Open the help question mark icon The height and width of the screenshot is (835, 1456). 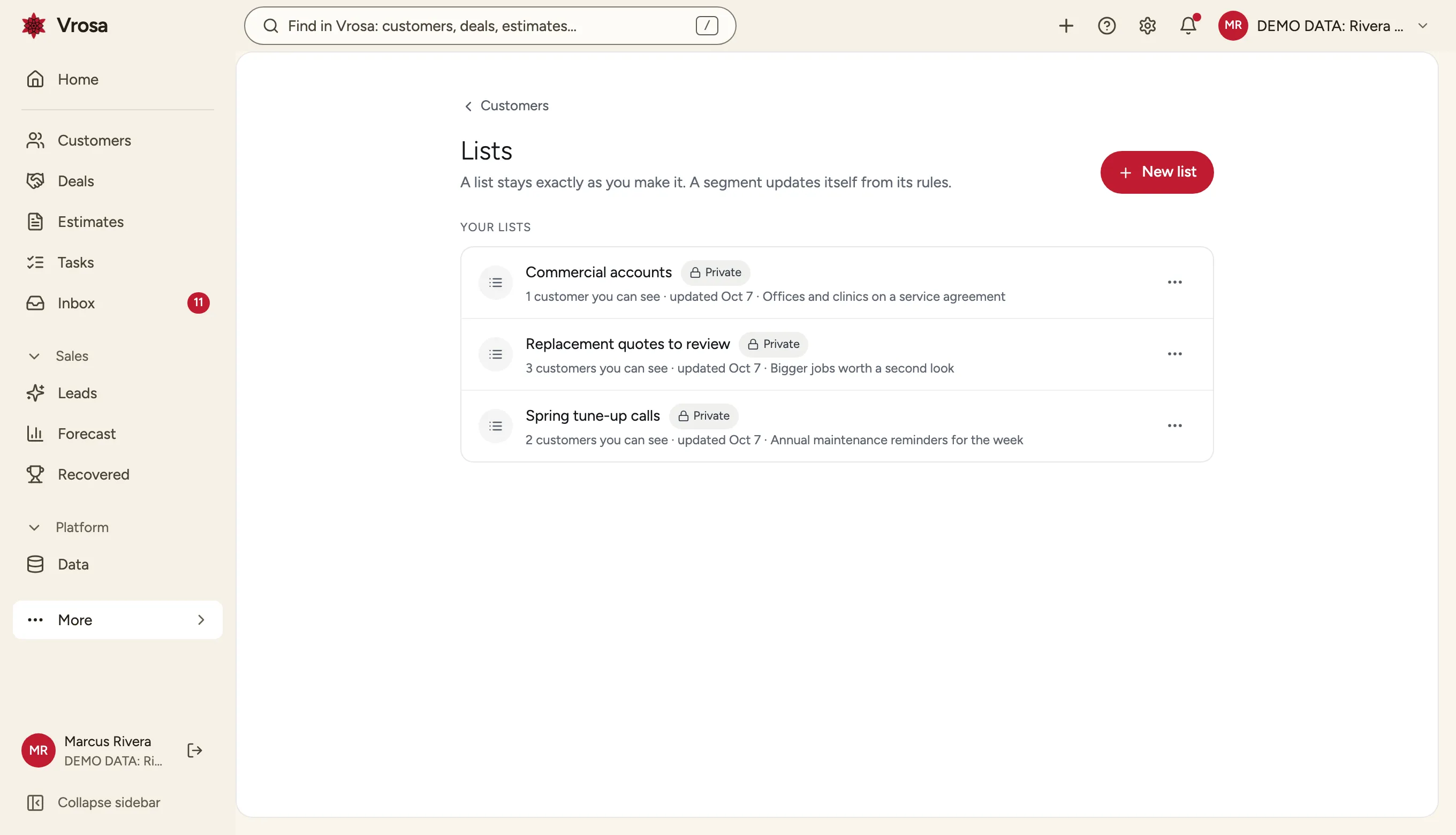pos(1106,26)
